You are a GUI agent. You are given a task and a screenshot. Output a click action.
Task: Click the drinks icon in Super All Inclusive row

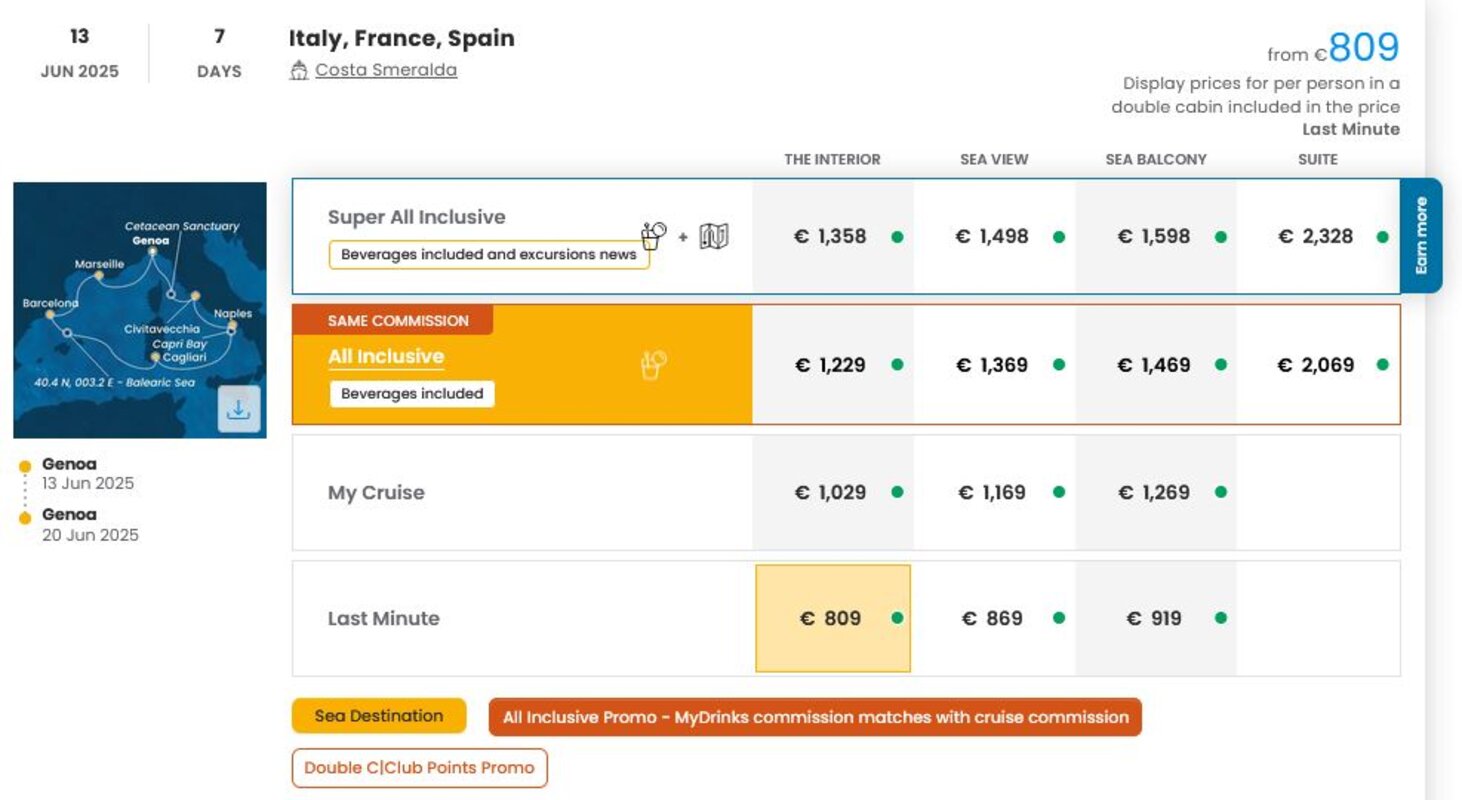point(653,236)
